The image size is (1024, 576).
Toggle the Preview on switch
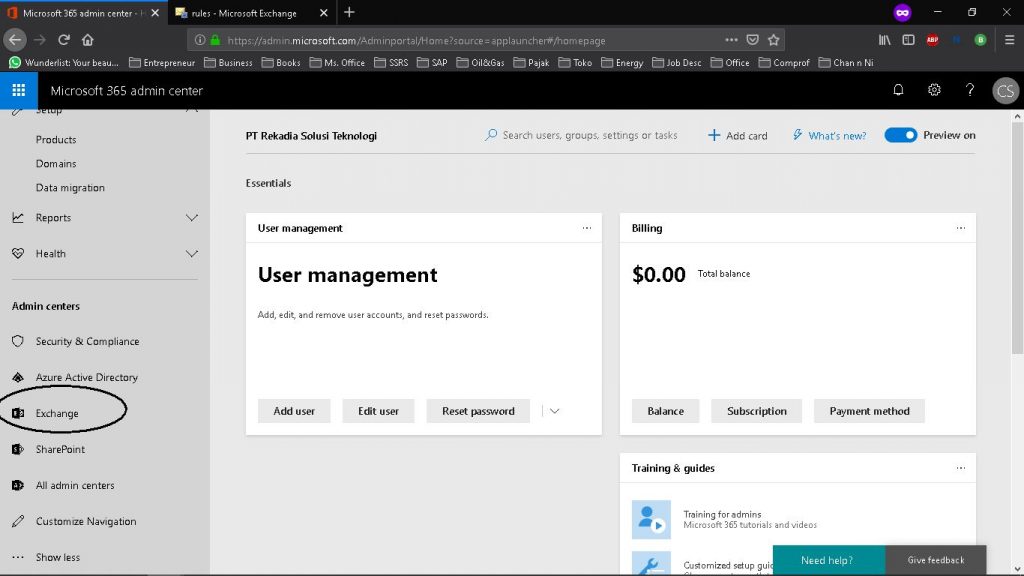[900, 135]
